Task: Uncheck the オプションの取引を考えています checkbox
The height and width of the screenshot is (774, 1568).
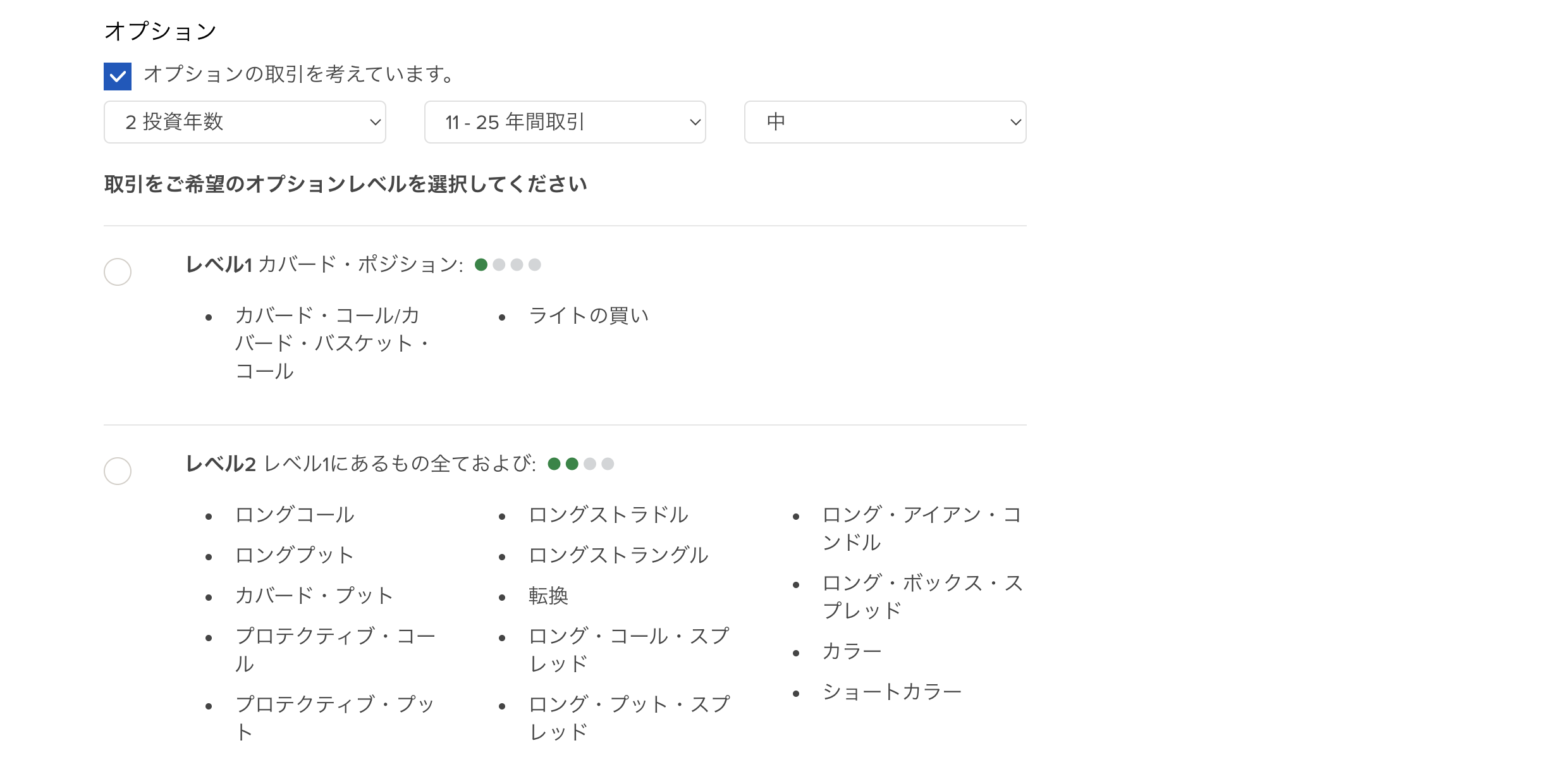Action: [x=118, y=77]
